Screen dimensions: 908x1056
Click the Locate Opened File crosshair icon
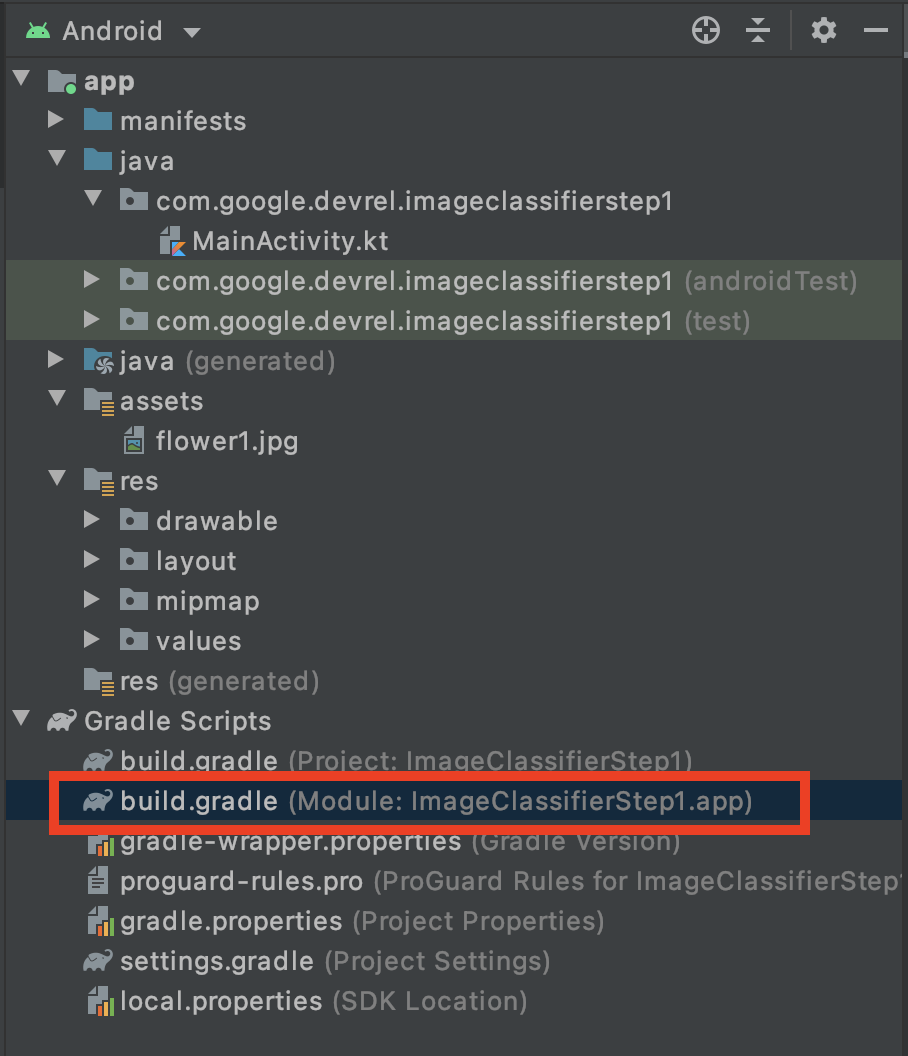click(x=705, y=30)
